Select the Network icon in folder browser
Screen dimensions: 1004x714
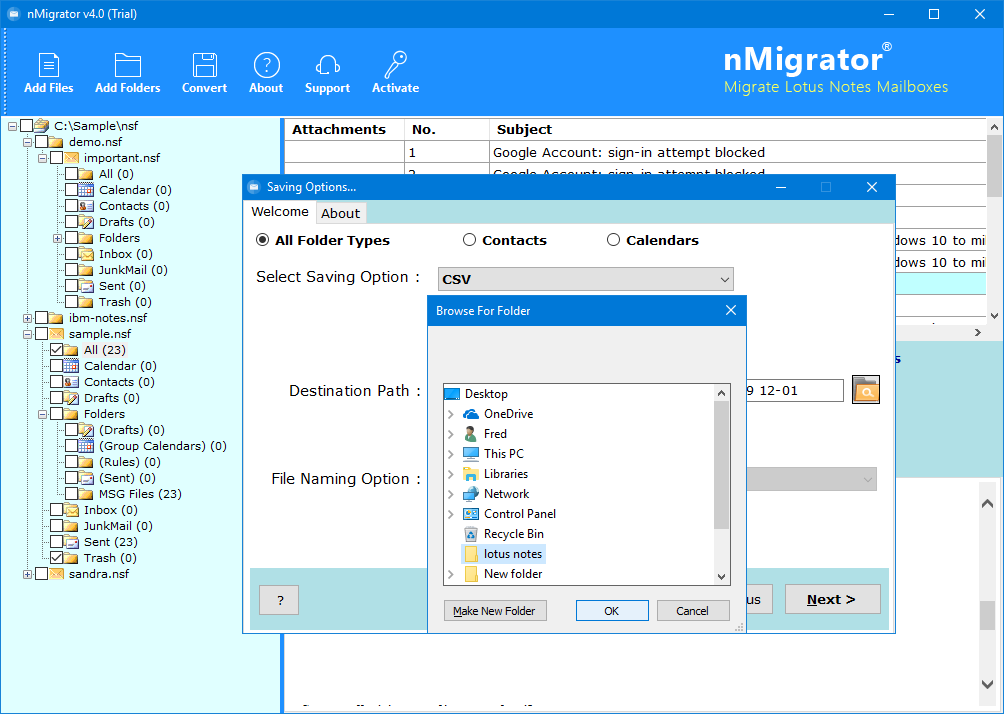(x=471, y=494)
